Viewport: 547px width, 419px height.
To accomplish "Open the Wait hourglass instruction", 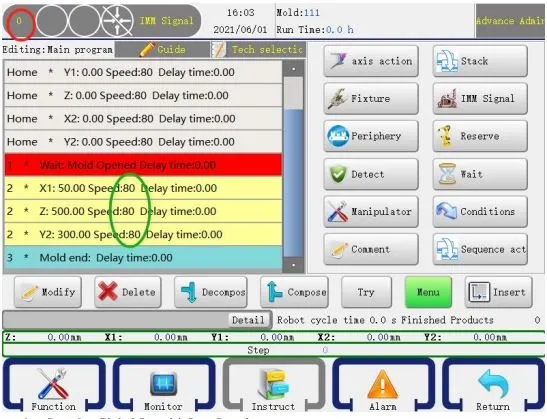I will tap(480, 174).
